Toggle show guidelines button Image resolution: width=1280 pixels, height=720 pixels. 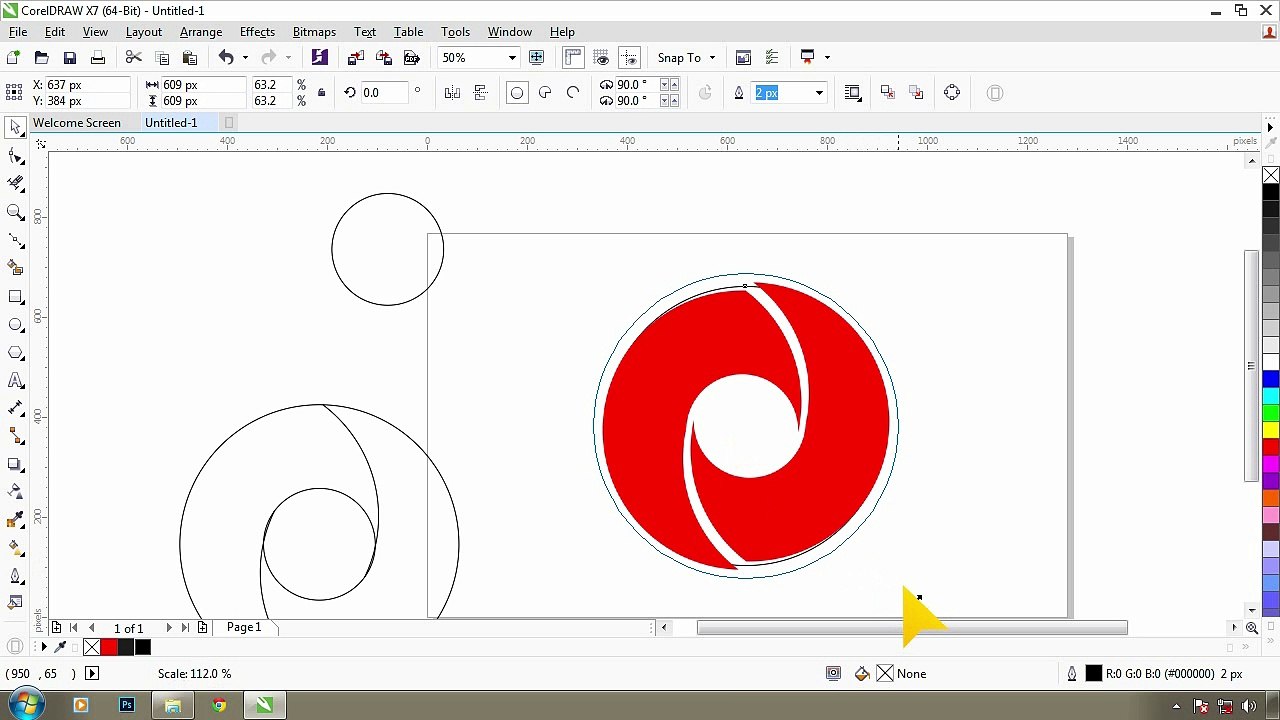coord(629,58)
